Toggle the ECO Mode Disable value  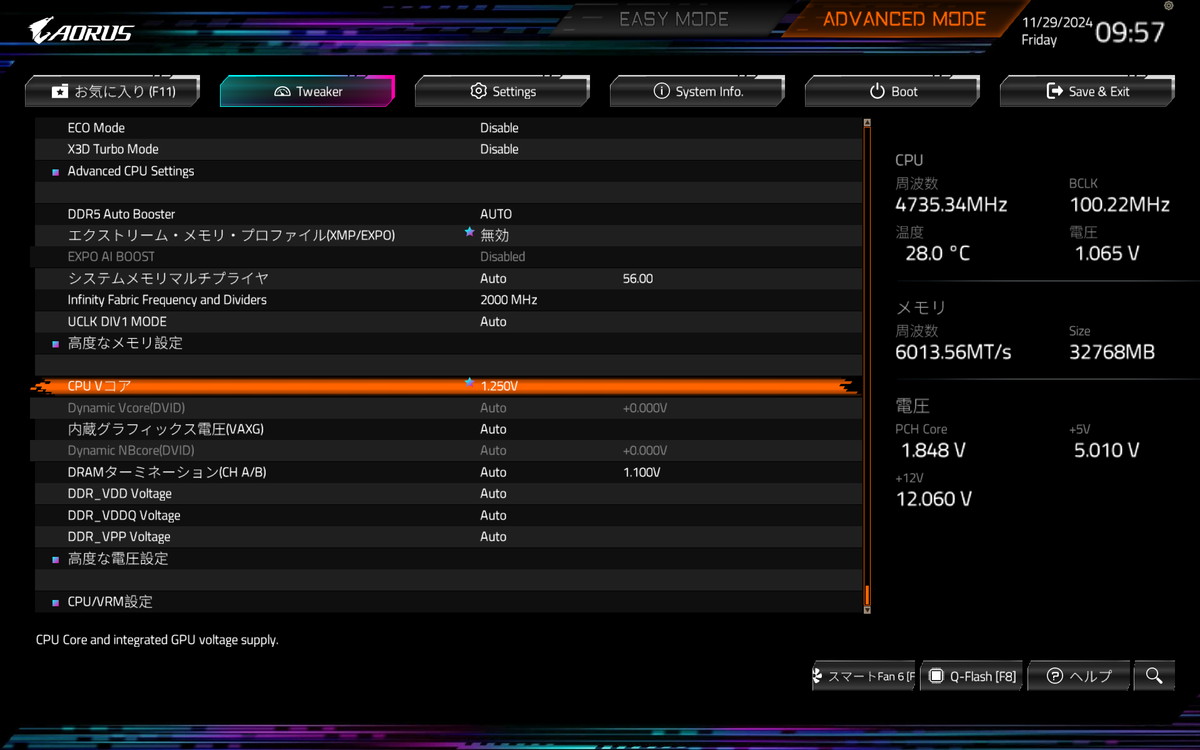click(499, 128)
